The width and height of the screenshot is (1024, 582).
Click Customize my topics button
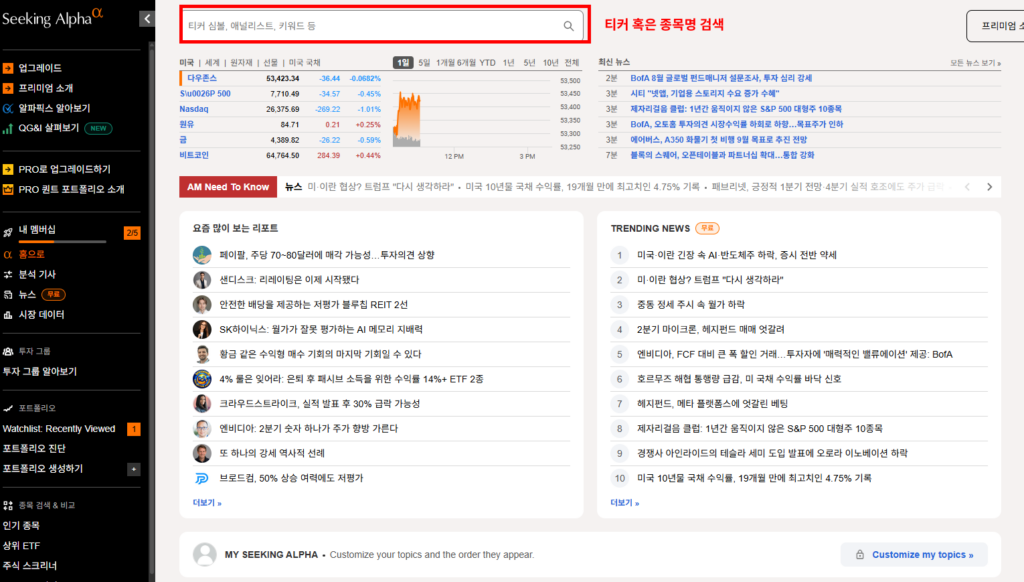[914, 555]
